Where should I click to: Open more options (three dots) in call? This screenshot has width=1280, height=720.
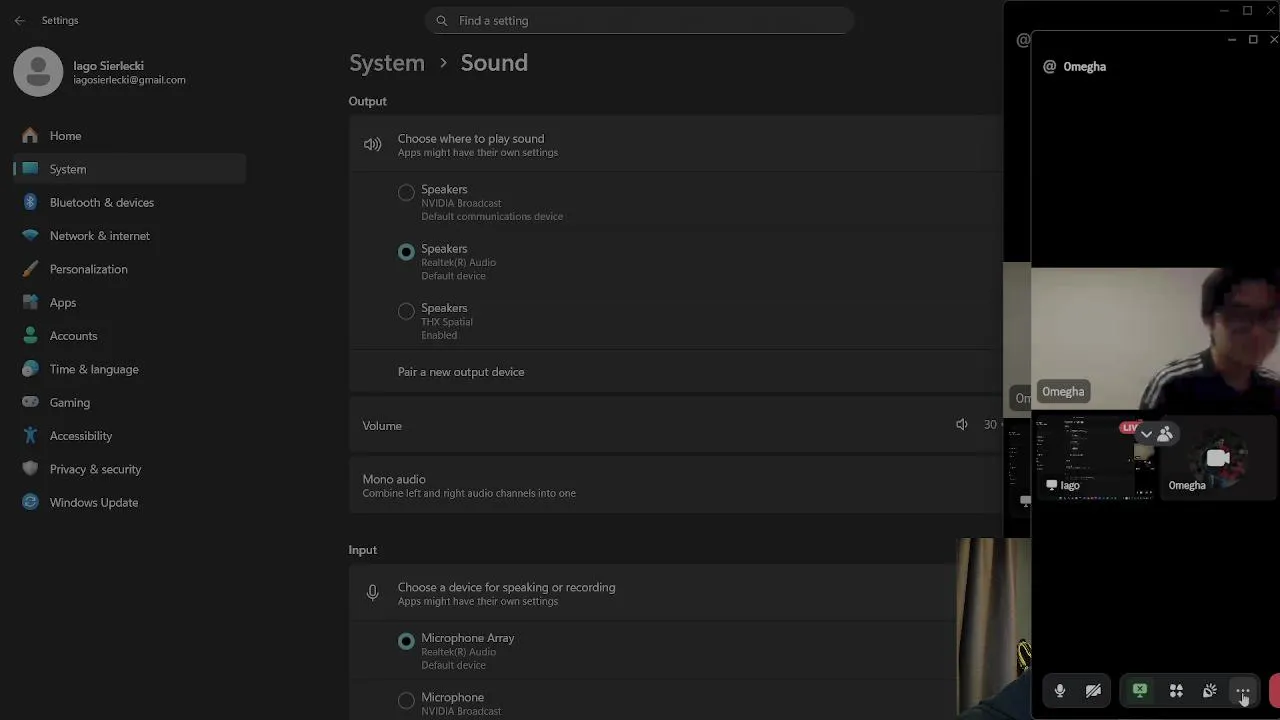(x=1242, y=691)
